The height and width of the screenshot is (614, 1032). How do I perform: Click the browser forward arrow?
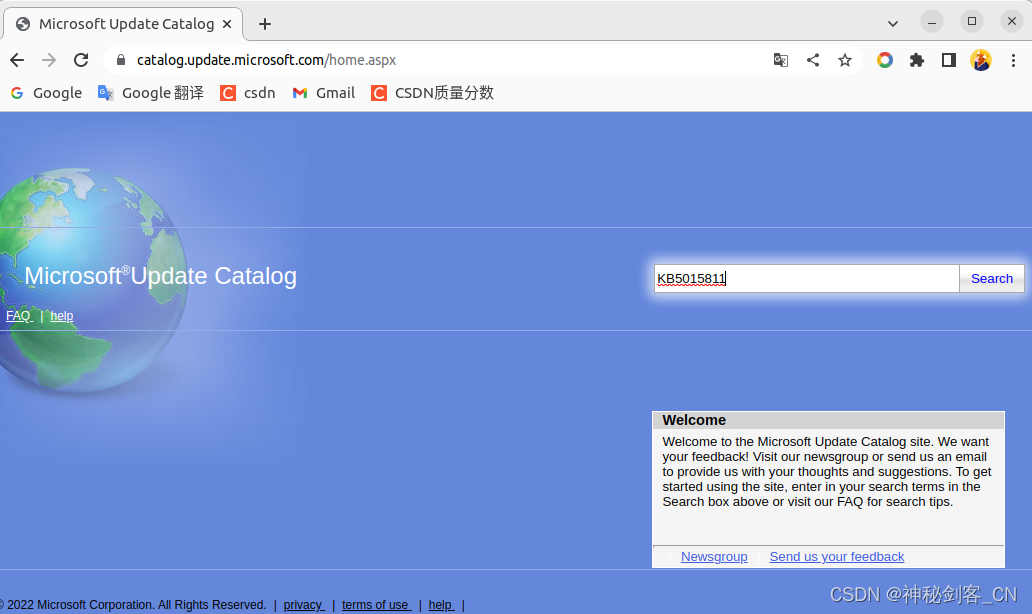point(49,60)
